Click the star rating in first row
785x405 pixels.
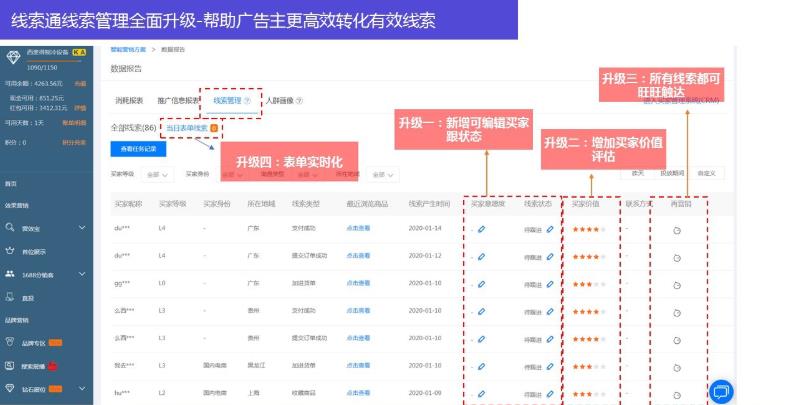pos(586,229)
